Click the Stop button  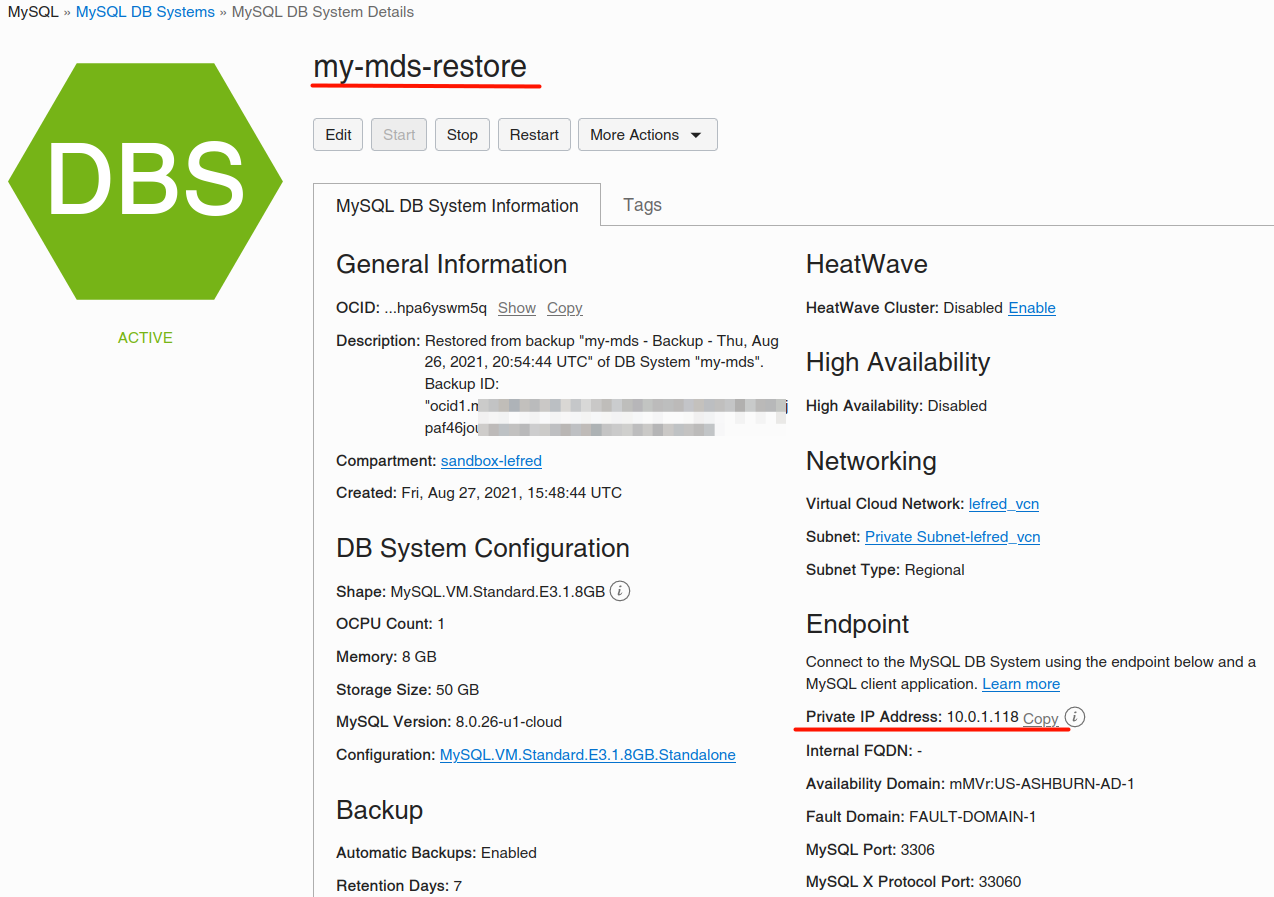[462, 135]
